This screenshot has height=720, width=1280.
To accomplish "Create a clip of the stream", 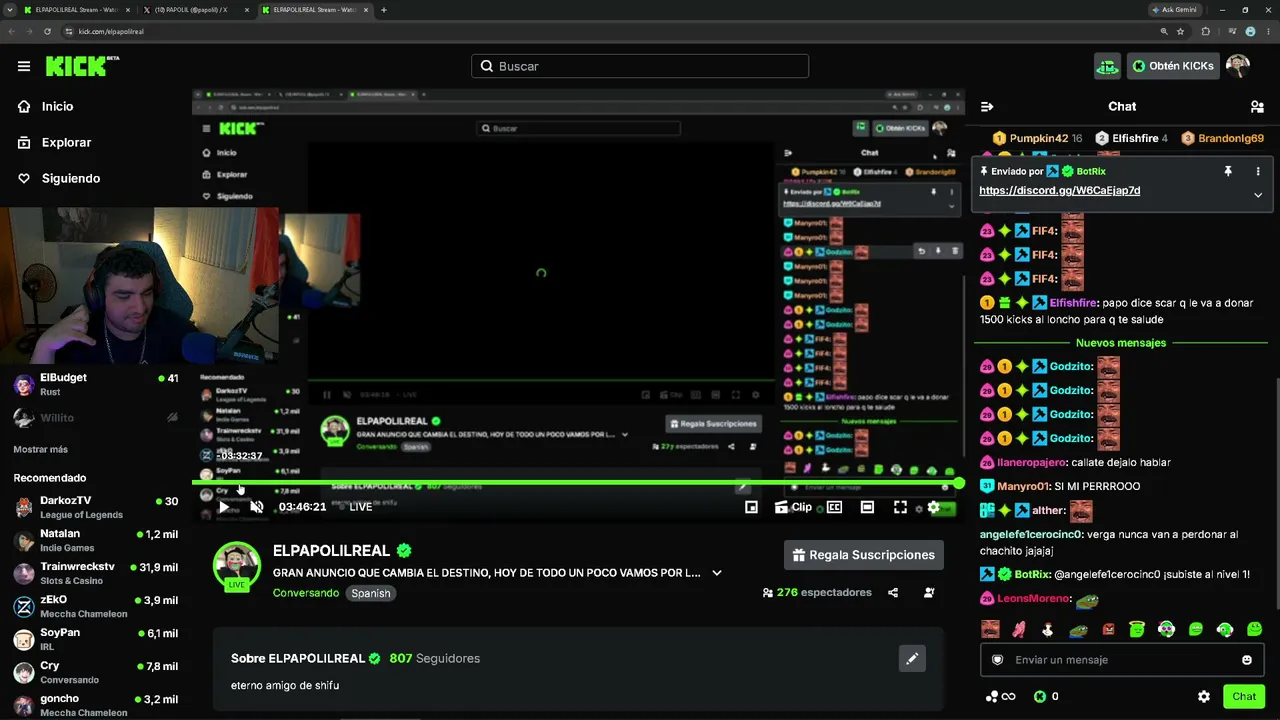I will [x=793, y=507].
